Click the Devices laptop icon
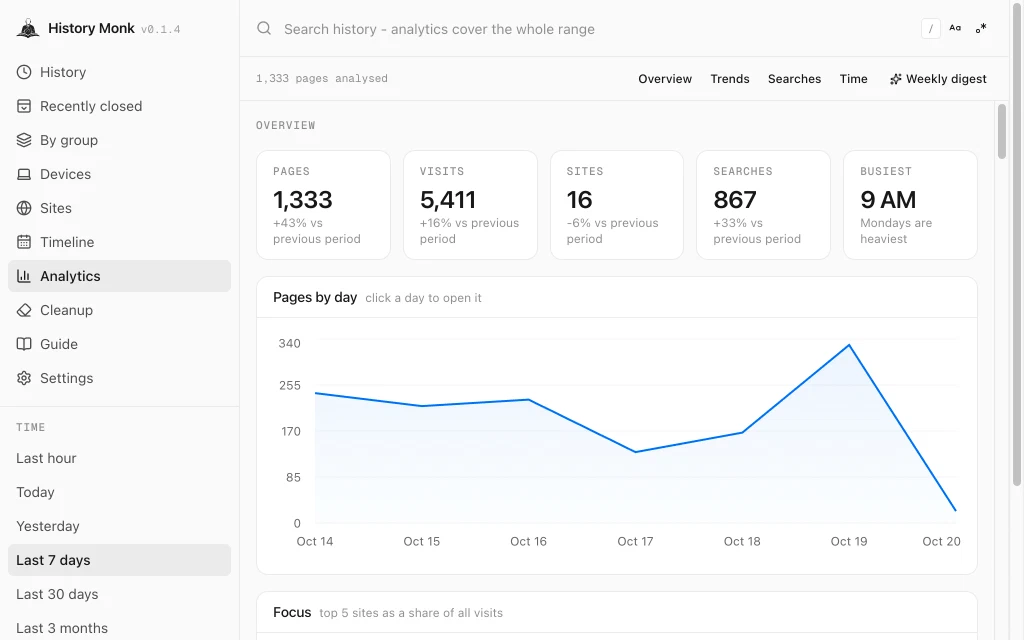Viewport: 1024px width, 640px height. click(x=24, y=174)
